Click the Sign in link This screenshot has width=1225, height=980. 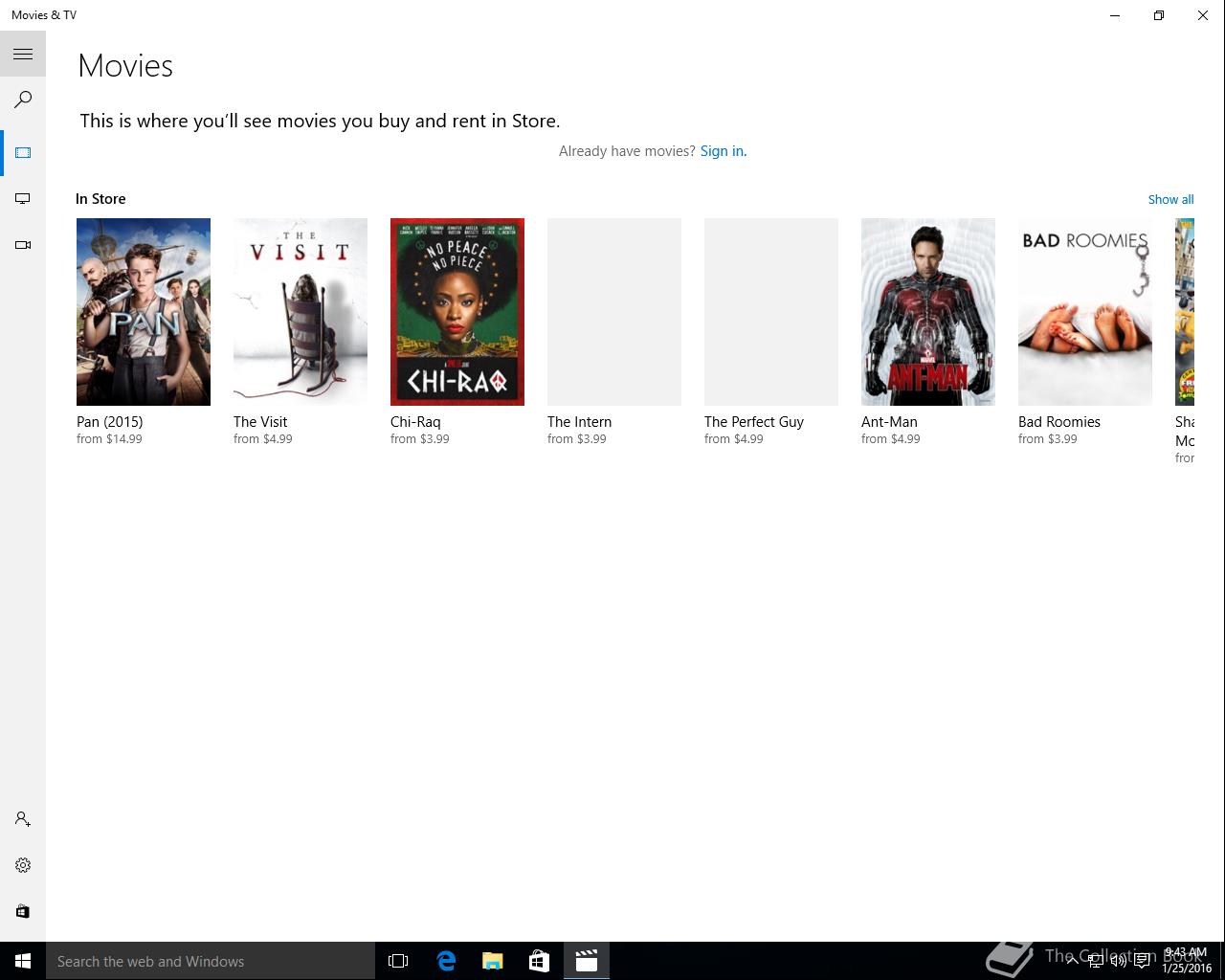723,151
